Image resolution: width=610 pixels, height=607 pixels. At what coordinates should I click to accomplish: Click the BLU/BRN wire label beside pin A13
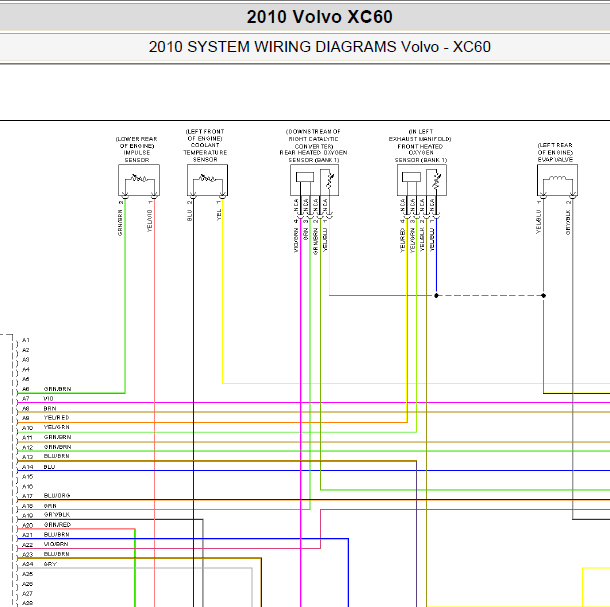(56, 456)
